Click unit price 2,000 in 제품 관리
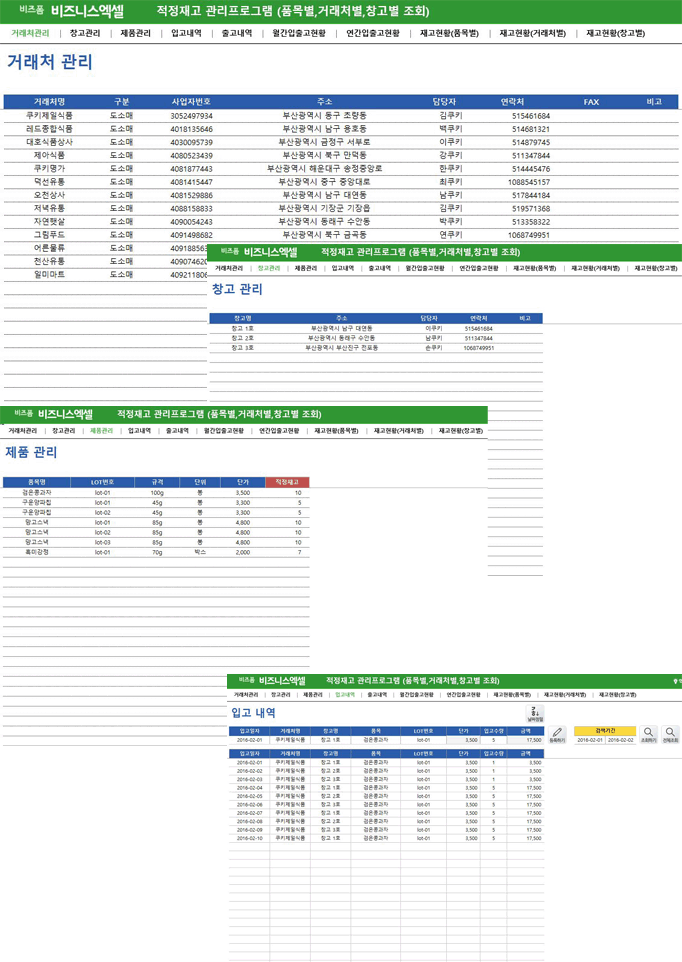682x962 pixels. (x=243, y=552)
